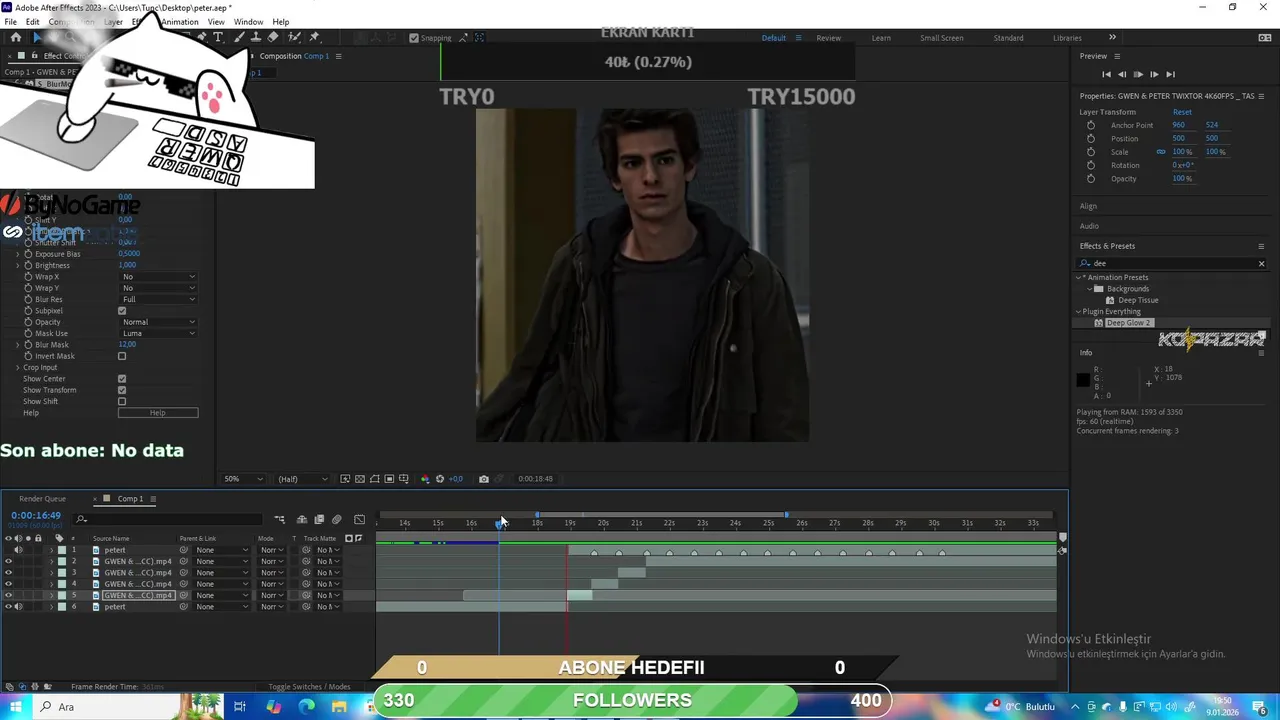Image resolution: width=1280 pixels, height=720 pixels.
Task: Expand the Crop Input property
Action: point(17,367)
